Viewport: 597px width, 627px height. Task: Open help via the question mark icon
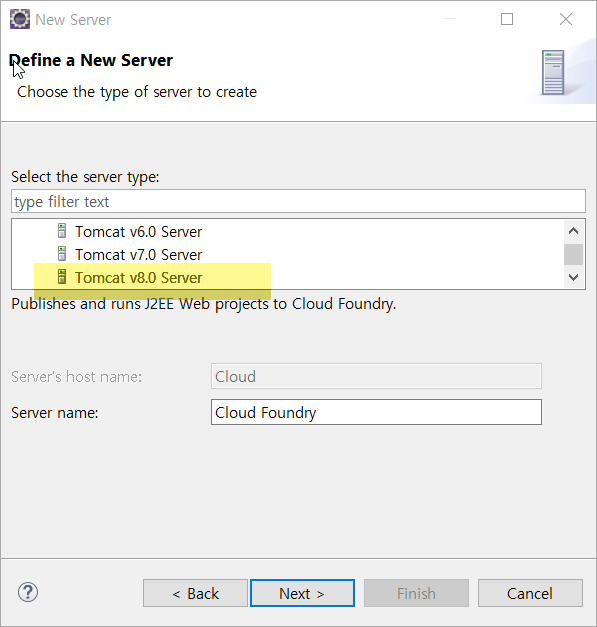click(28, 592)
